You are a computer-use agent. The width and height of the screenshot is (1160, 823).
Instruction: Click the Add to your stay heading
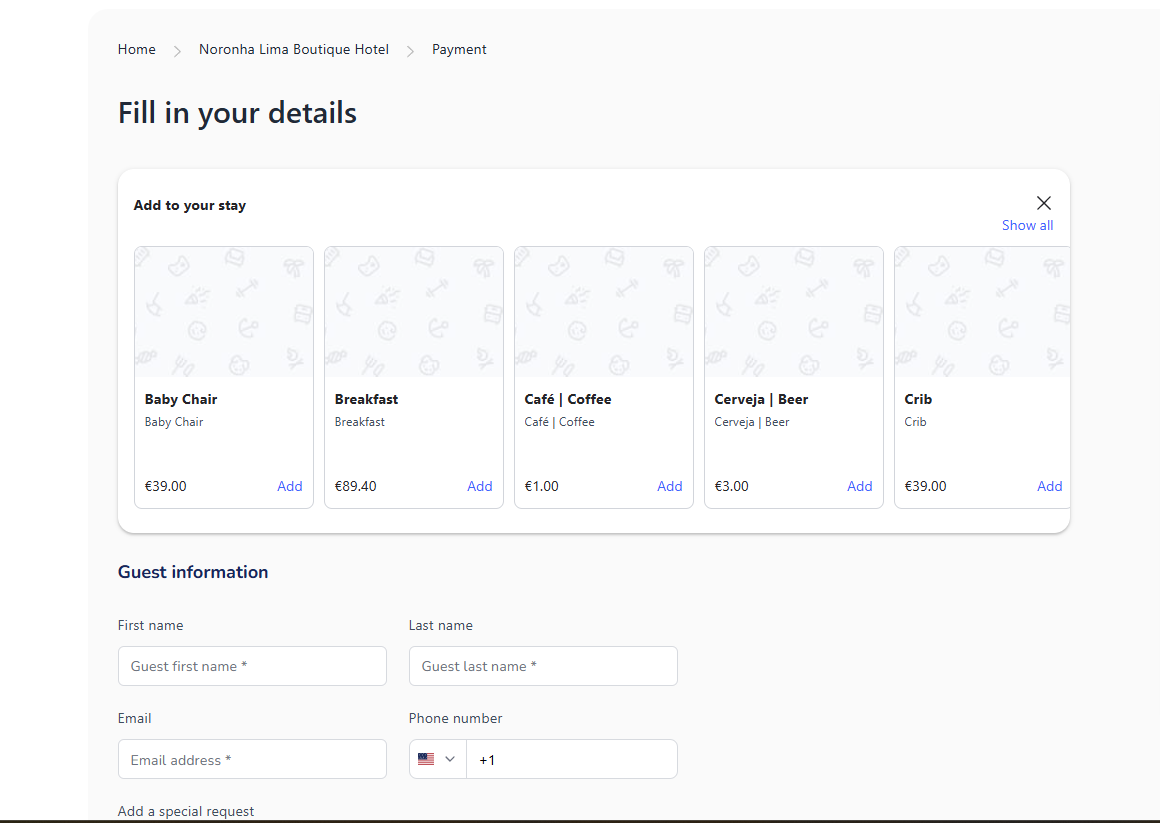tap(189, 205)
